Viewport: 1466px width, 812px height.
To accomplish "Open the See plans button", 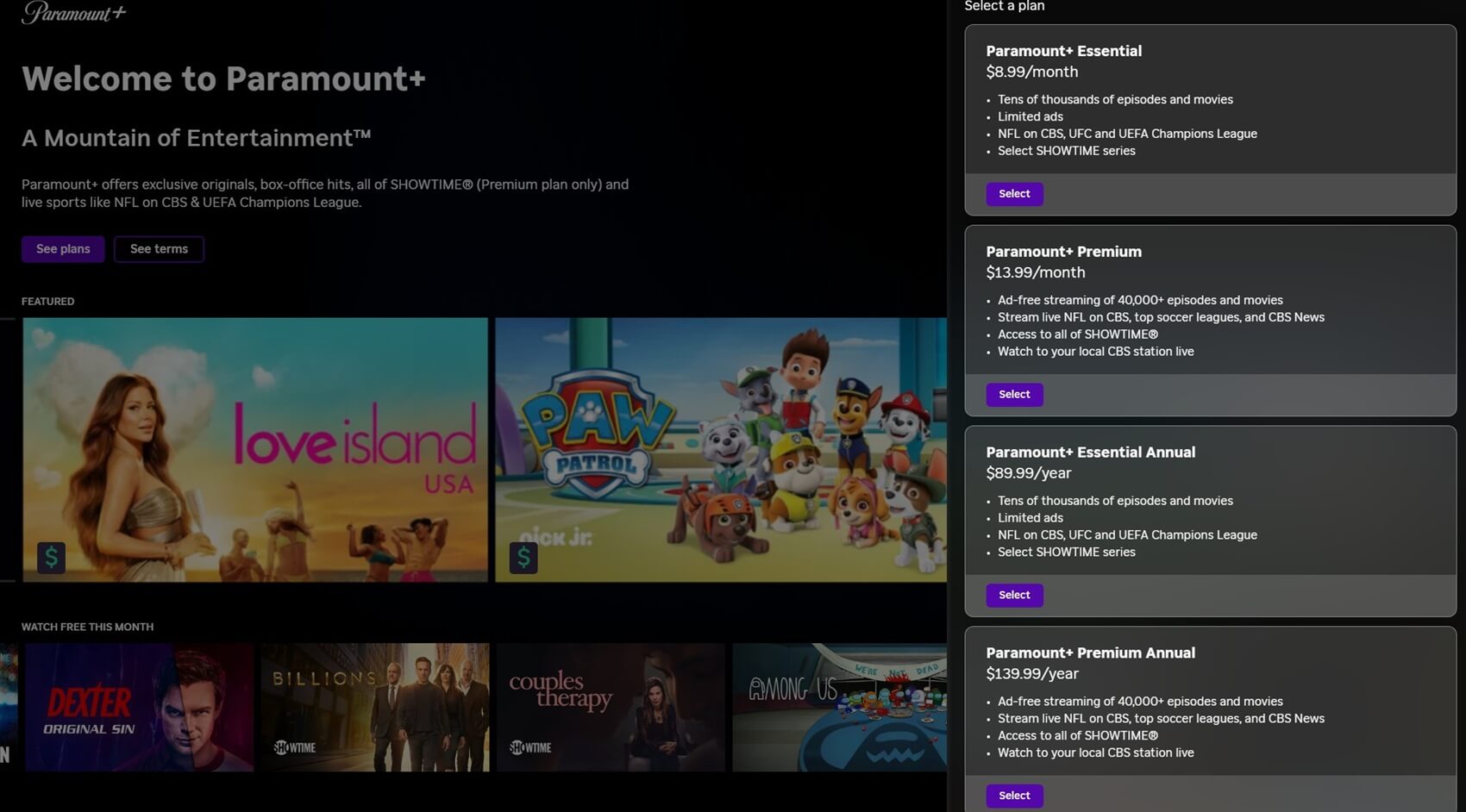I will click(63, 249).
